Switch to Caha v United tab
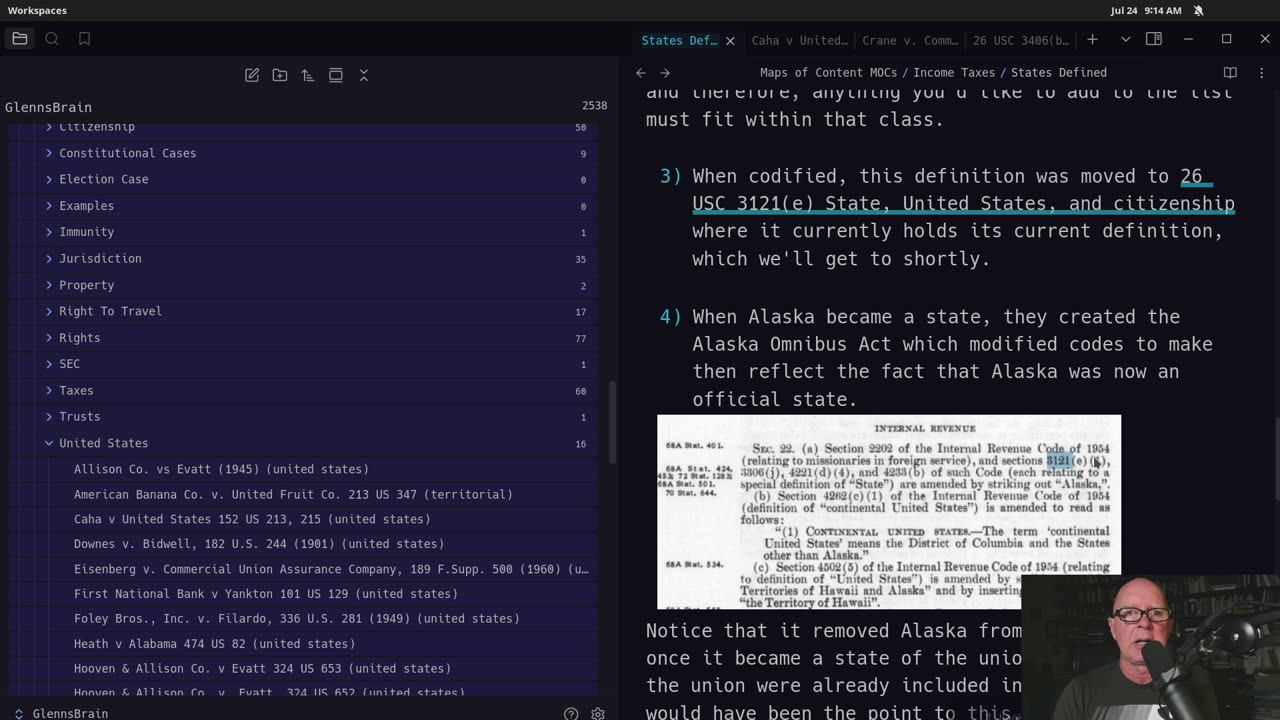This screenshot has height=720, width=1280. (799, 40)
